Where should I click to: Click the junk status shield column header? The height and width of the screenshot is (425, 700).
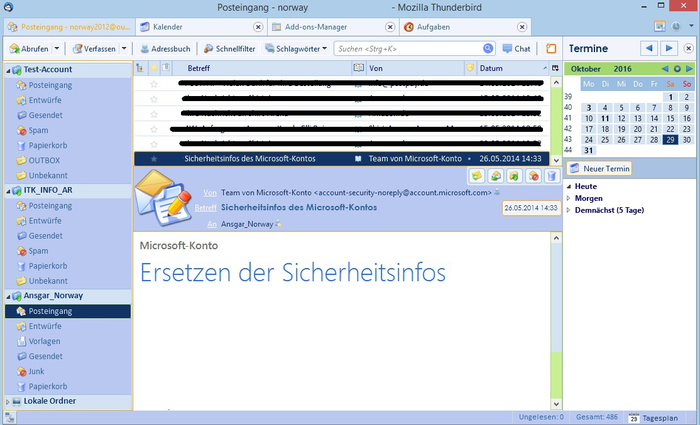click(470, 68)
